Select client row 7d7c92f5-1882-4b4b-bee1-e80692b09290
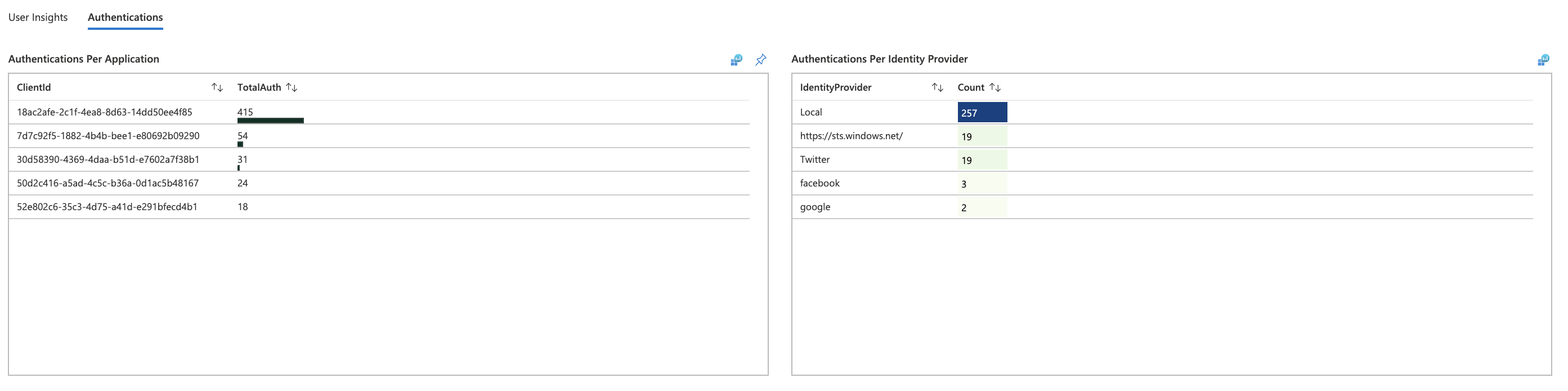The width and height of the screenshot is (1568, 391). coord(379,136)
